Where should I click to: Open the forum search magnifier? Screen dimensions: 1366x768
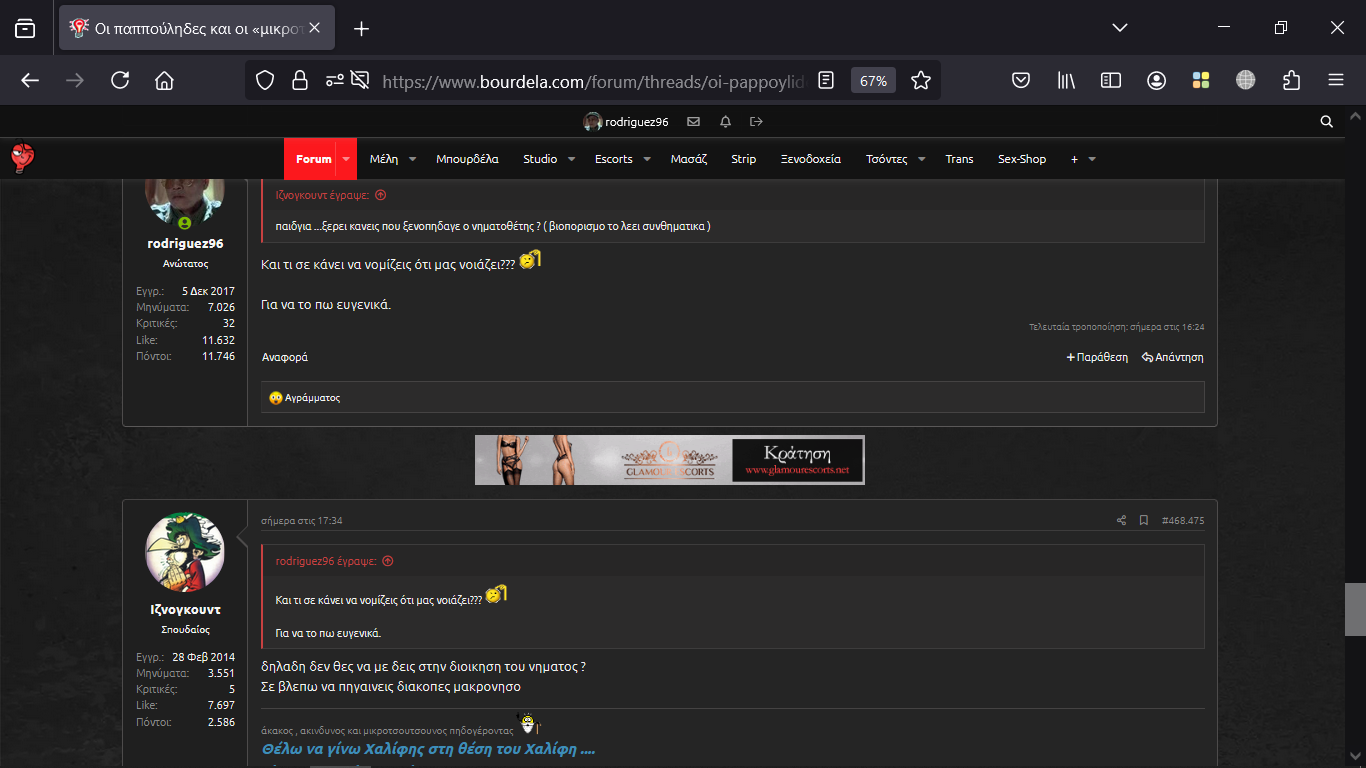click(x=1327, y=122)
